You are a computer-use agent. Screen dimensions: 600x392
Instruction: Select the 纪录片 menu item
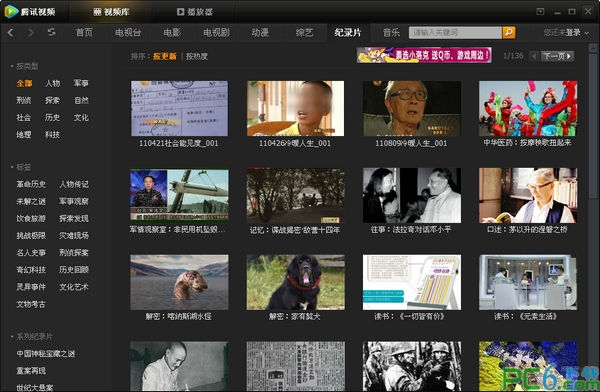[x=348, y=33]
